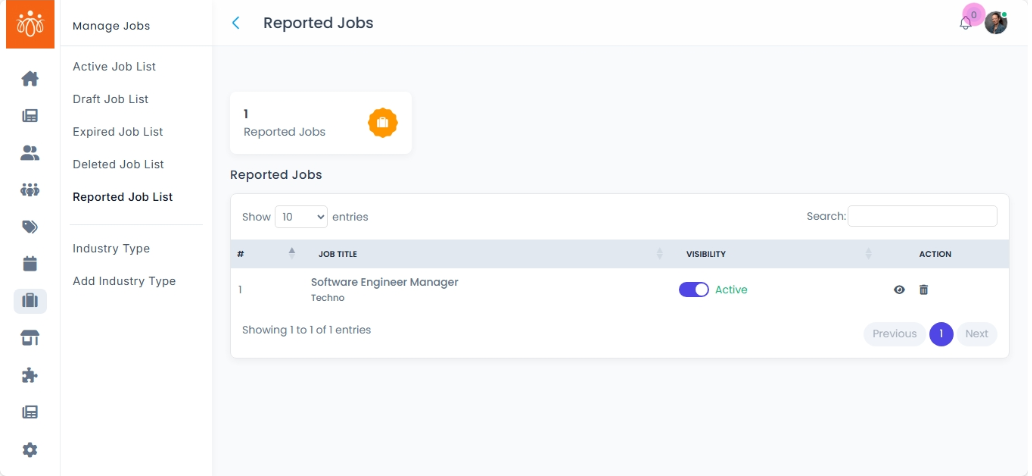Click the home icon in sidebar
The width and height of the screenshot is (1032, 476).
click(x=30, y=78)
